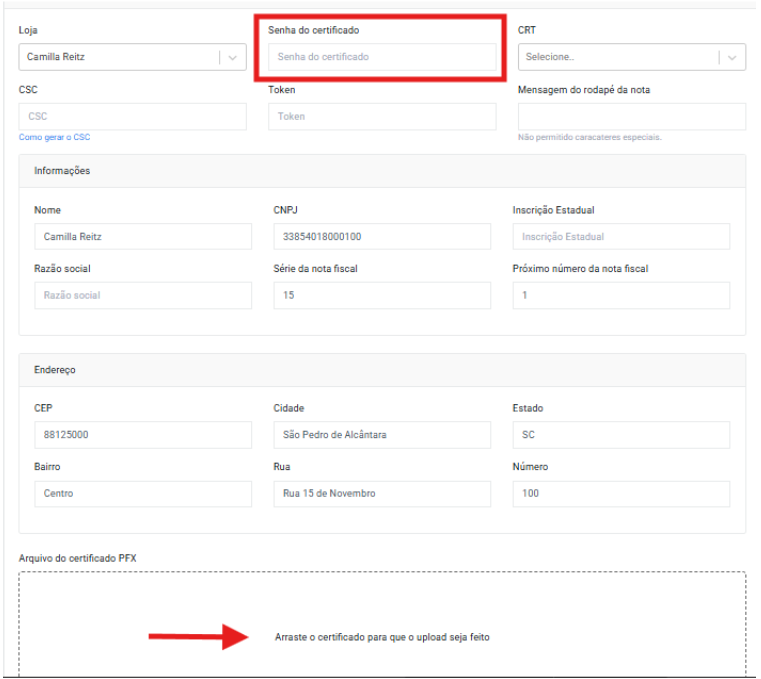Focus the Inscrição Estadual field
Image resolution: width=761 pixels, height=679 pixels.
click(x=621, y=237)
